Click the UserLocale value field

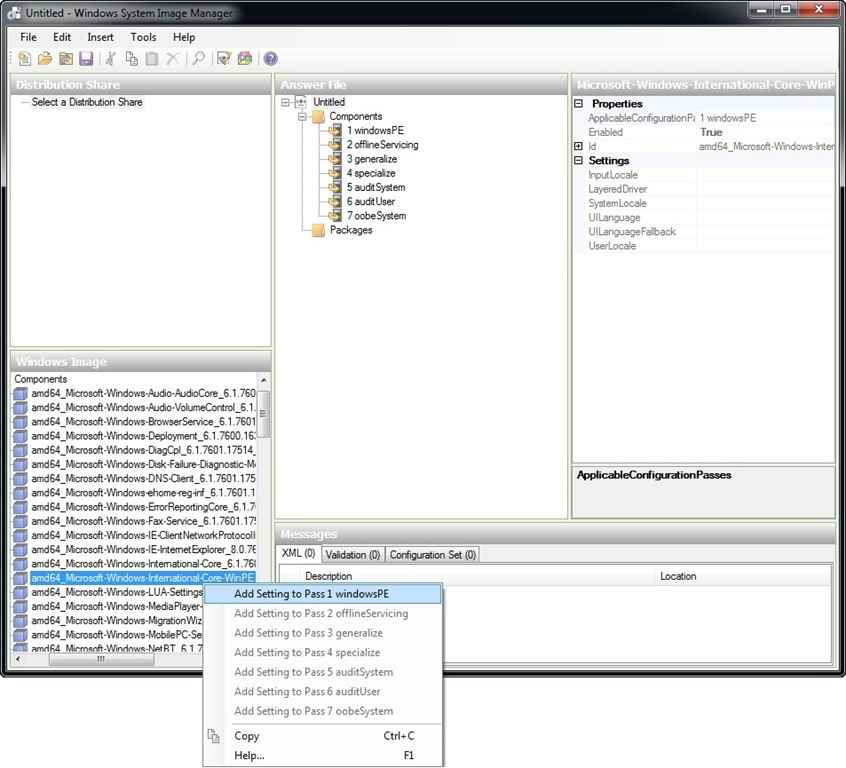coord(765,246)
